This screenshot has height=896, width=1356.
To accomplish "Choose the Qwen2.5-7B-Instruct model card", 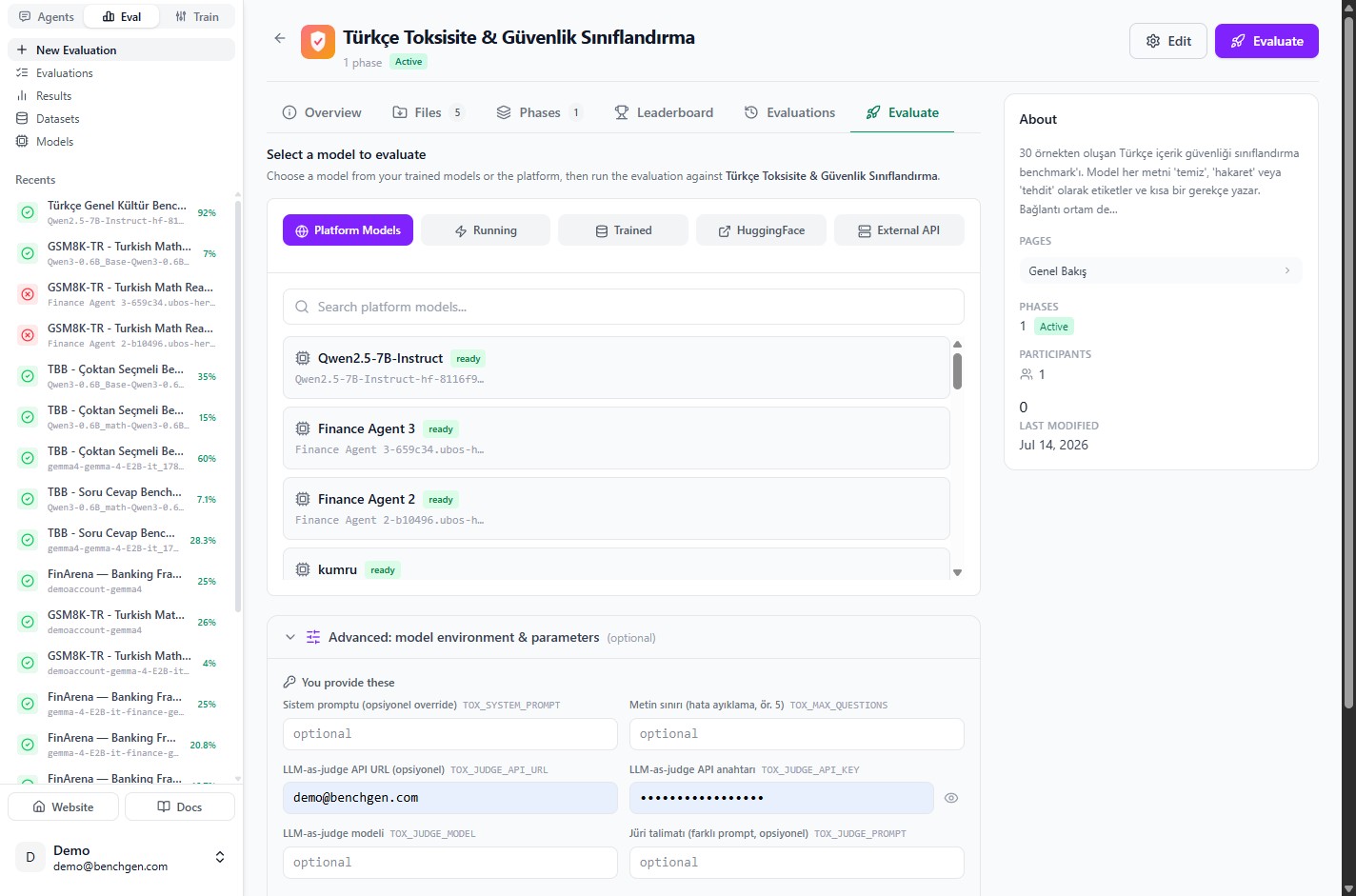I will [616, 368].
